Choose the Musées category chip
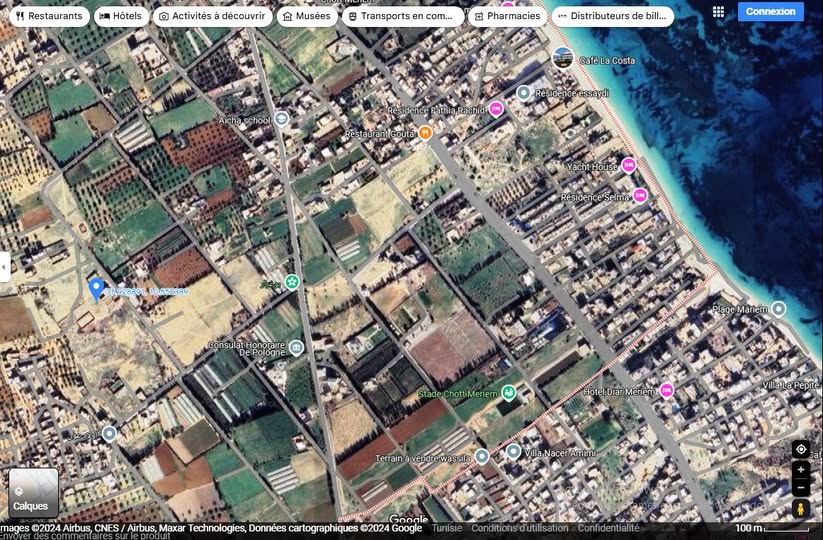 (306, 16)
